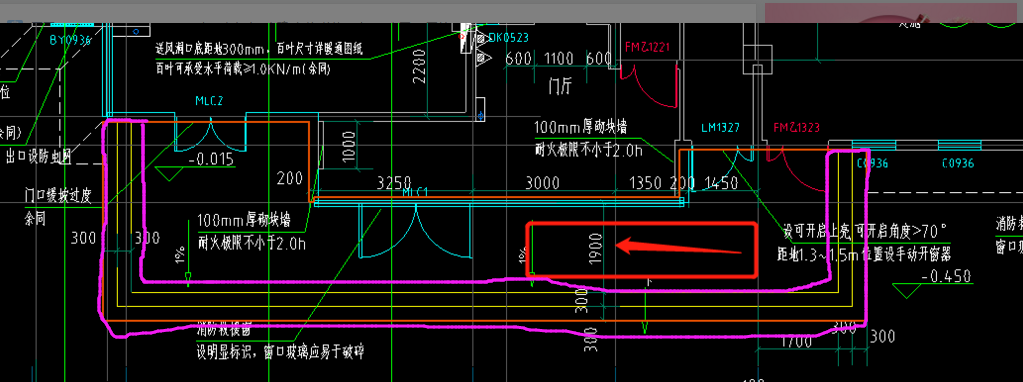
Task: Click the 1450 dimension text
Action: [721, 183]
